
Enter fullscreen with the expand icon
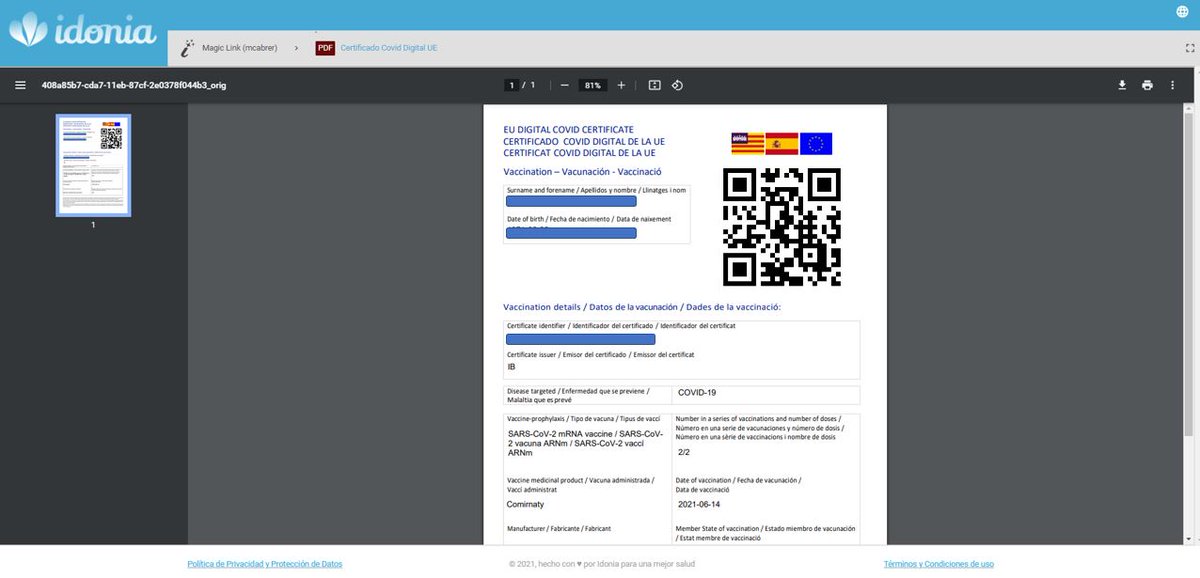1189,47
